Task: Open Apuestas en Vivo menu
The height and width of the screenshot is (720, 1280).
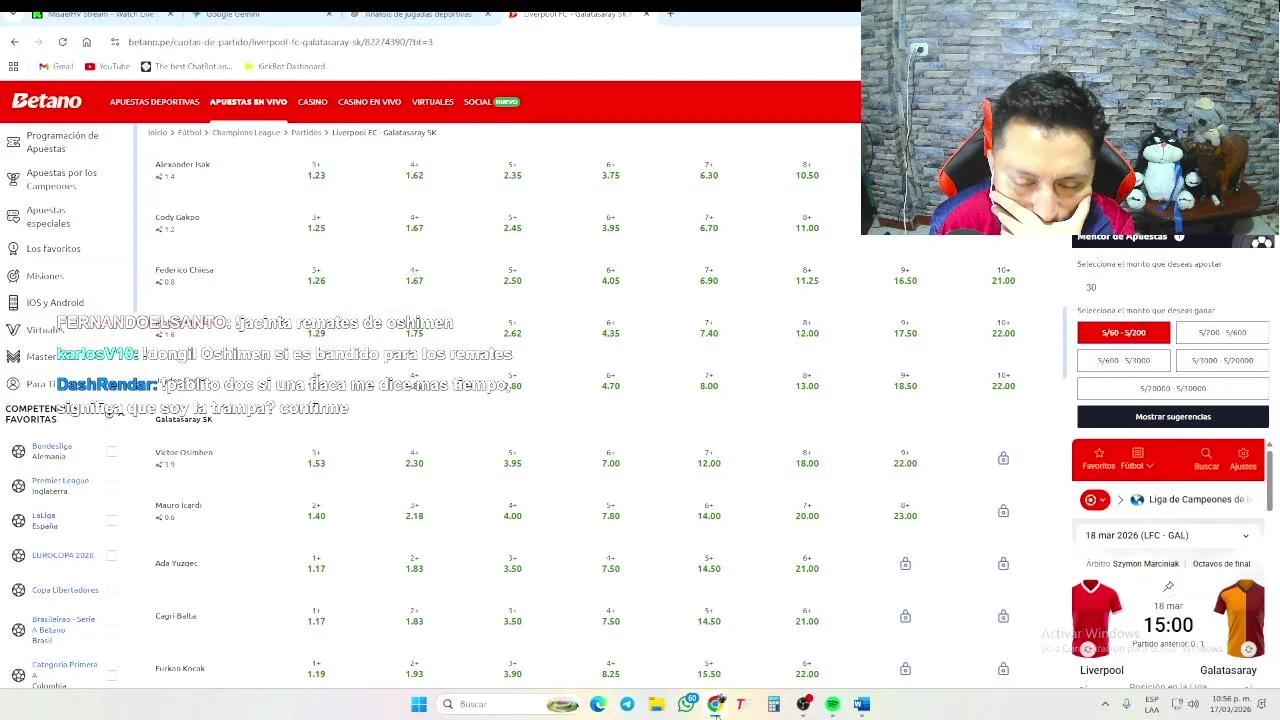Action: pyautogui.click(x=248, y=102)
